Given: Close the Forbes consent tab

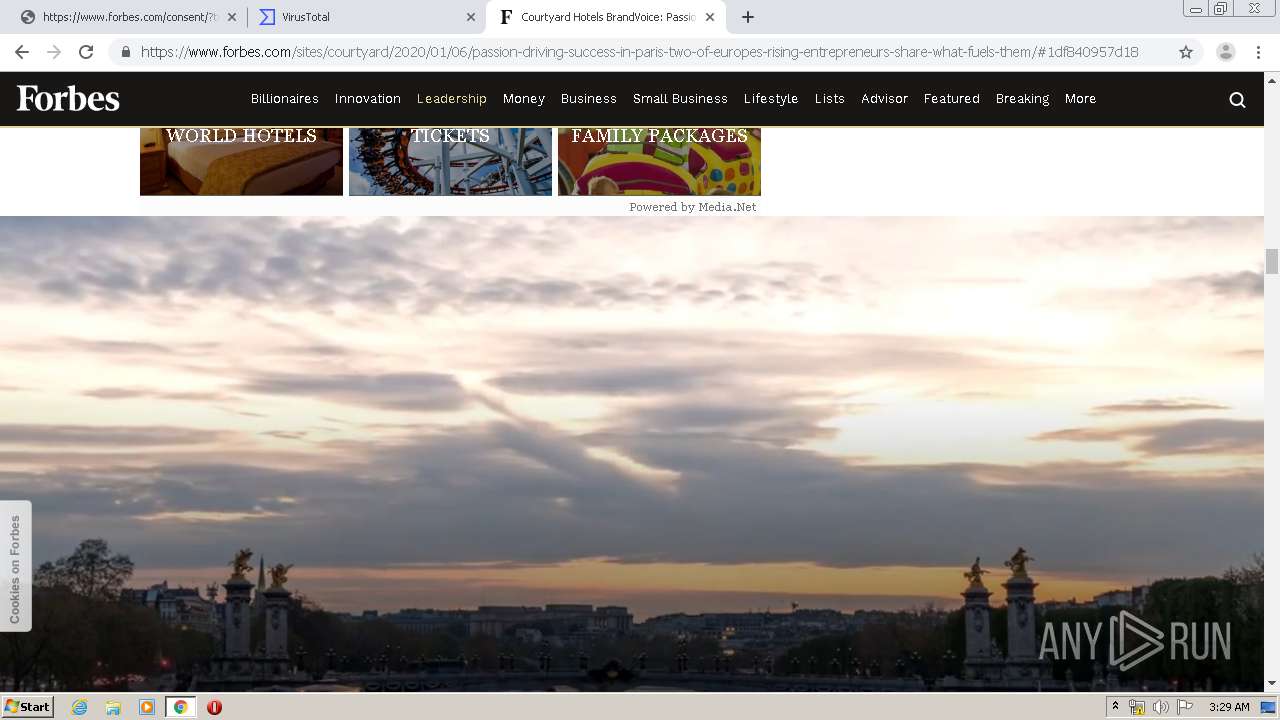Looking at the screenshot, I should (x=232, y=17).
